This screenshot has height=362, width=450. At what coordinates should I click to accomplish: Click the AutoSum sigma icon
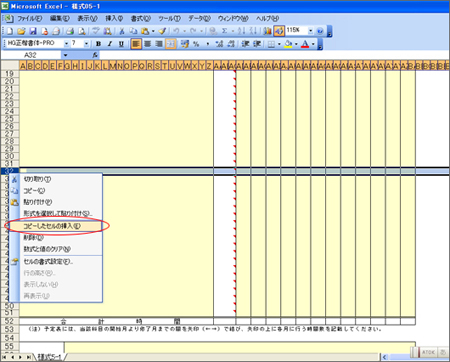click(225, 31)
